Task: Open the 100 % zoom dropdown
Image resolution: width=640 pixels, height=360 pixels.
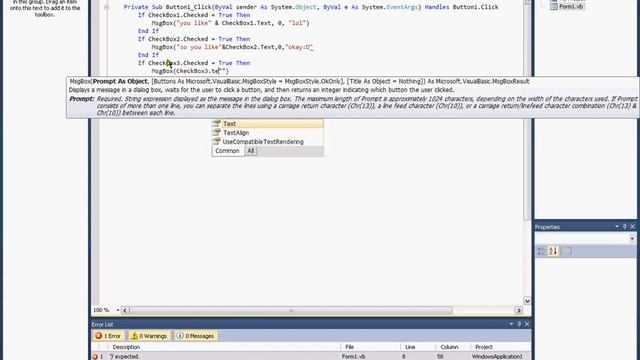Action: tap(118, 310)
